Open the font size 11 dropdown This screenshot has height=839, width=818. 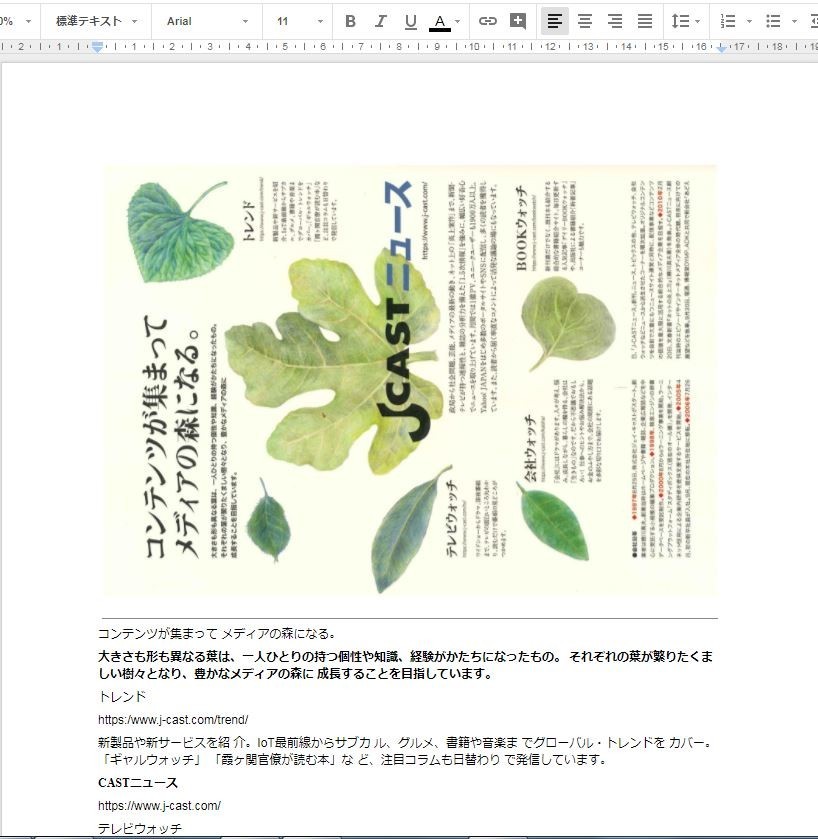(x=300, y=21)
